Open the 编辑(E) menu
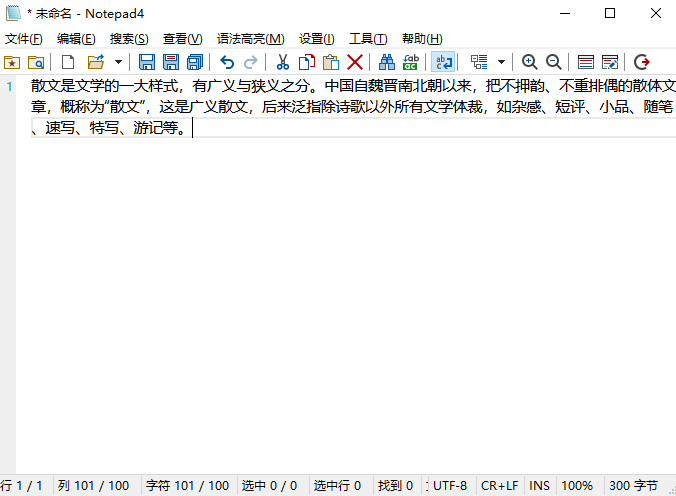Image resolution: width=676 pixels, height=496 pixels. click(76, 39)
